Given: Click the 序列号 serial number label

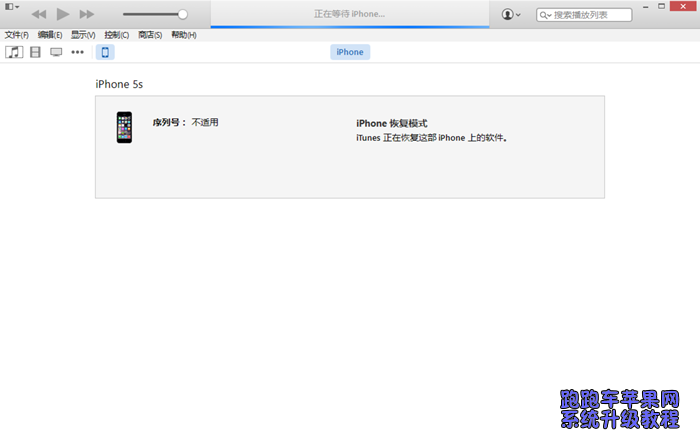Looking at the screenshot, I should pyautogui.click(x=169, y=122).
